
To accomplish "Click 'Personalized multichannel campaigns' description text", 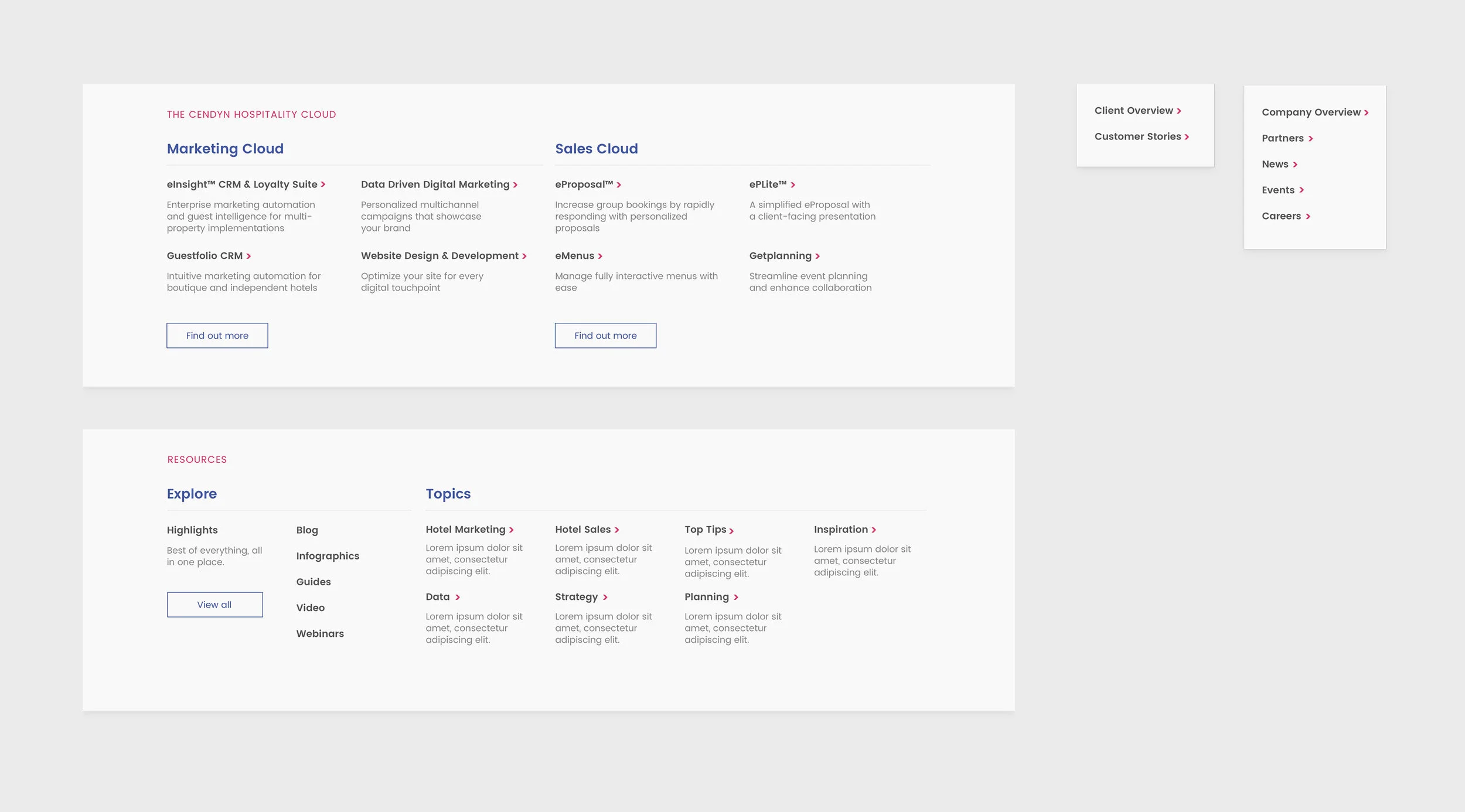I will click(421, 216).
